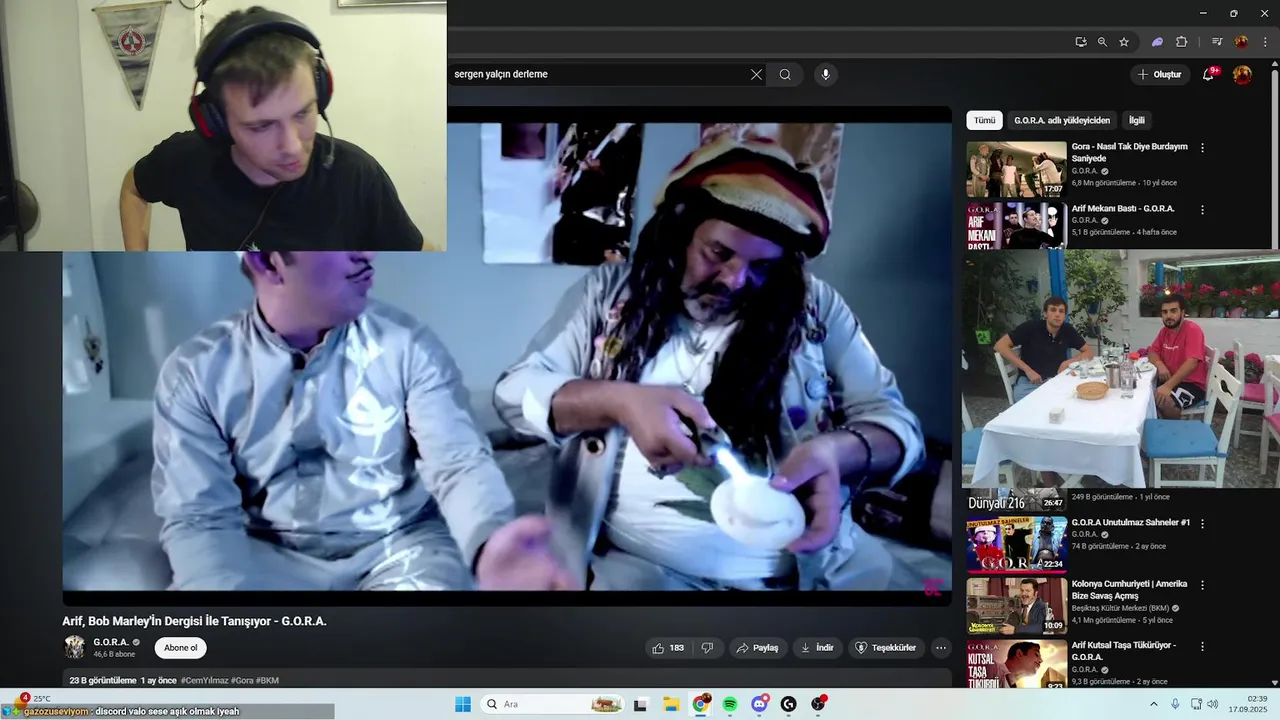Open options for 'Arif Mekanı Bastı' video

(1202, 210)
